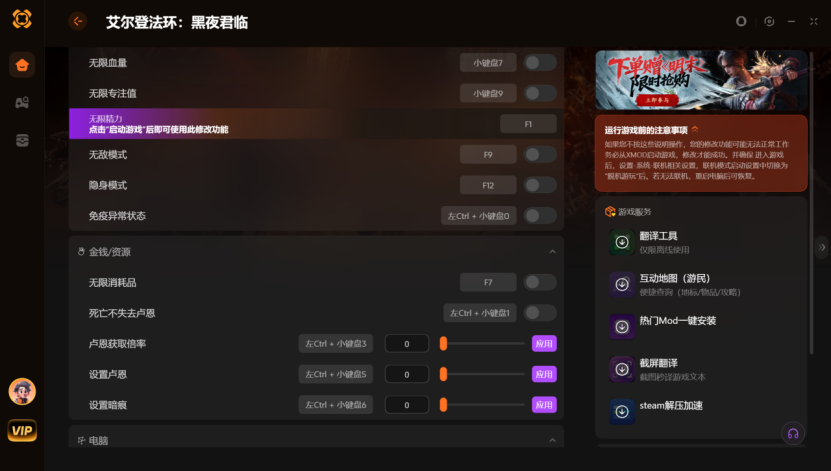This screenshot has height=471, width=831.
Task: Apply the 设置卢恩 value
Action: (x=544, y=374)
